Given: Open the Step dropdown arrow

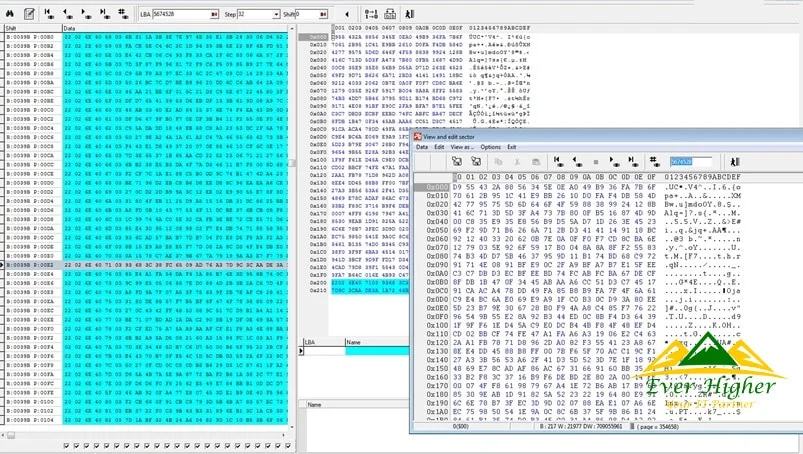Looking at the screenshot, I should (276, 14).
